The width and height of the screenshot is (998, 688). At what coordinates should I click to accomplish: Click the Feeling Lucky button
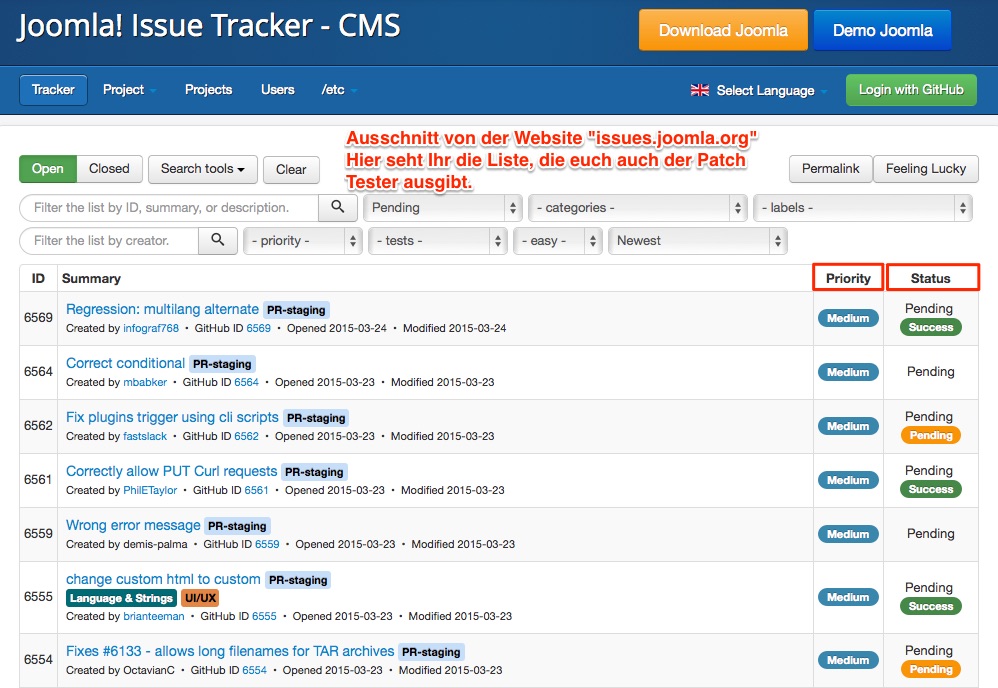click(925, 169)
